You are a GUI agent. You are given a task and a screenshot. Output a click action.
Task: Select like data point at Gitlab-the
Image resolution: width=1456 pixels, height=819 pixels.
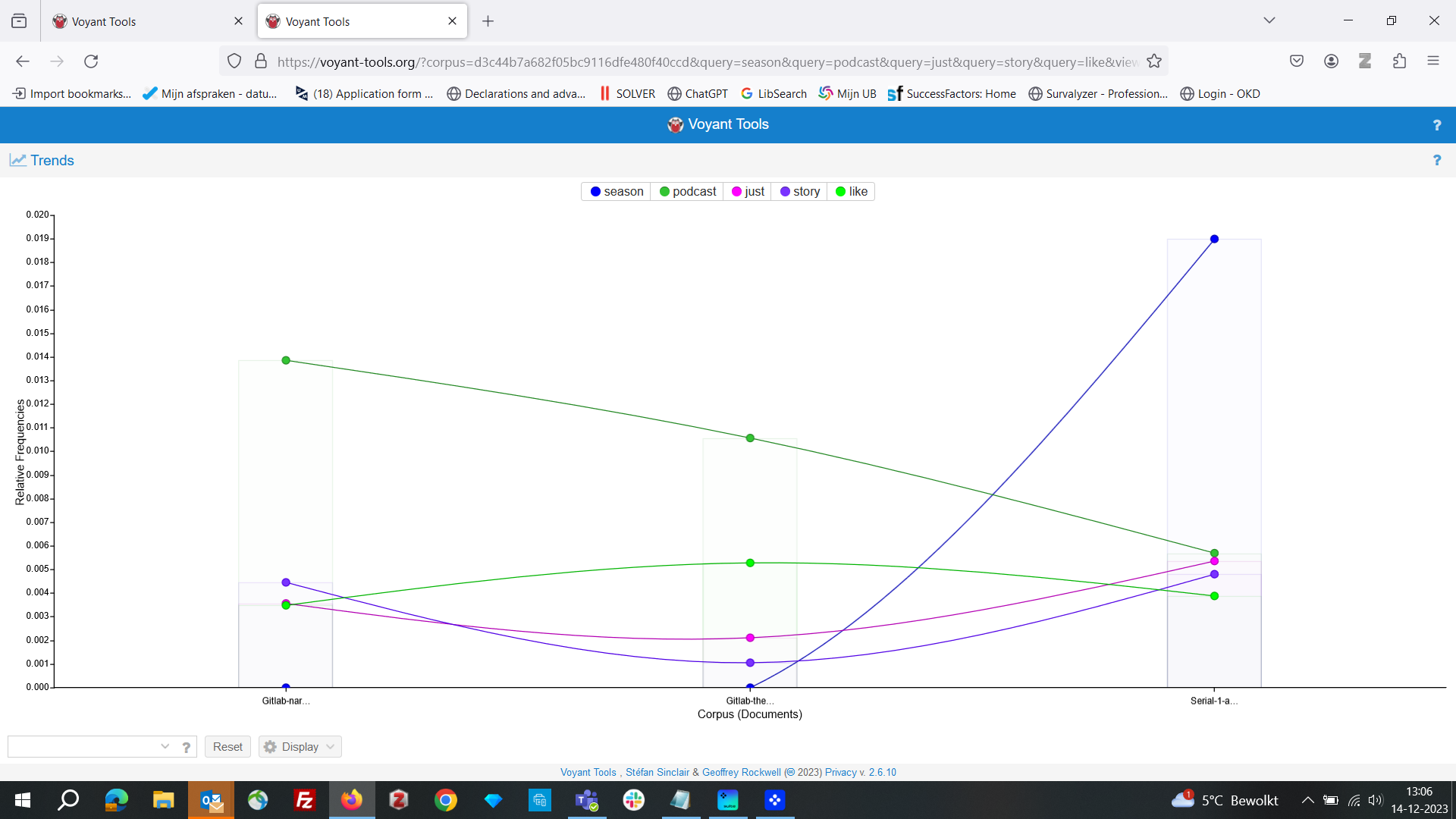(x=750, y=563)
